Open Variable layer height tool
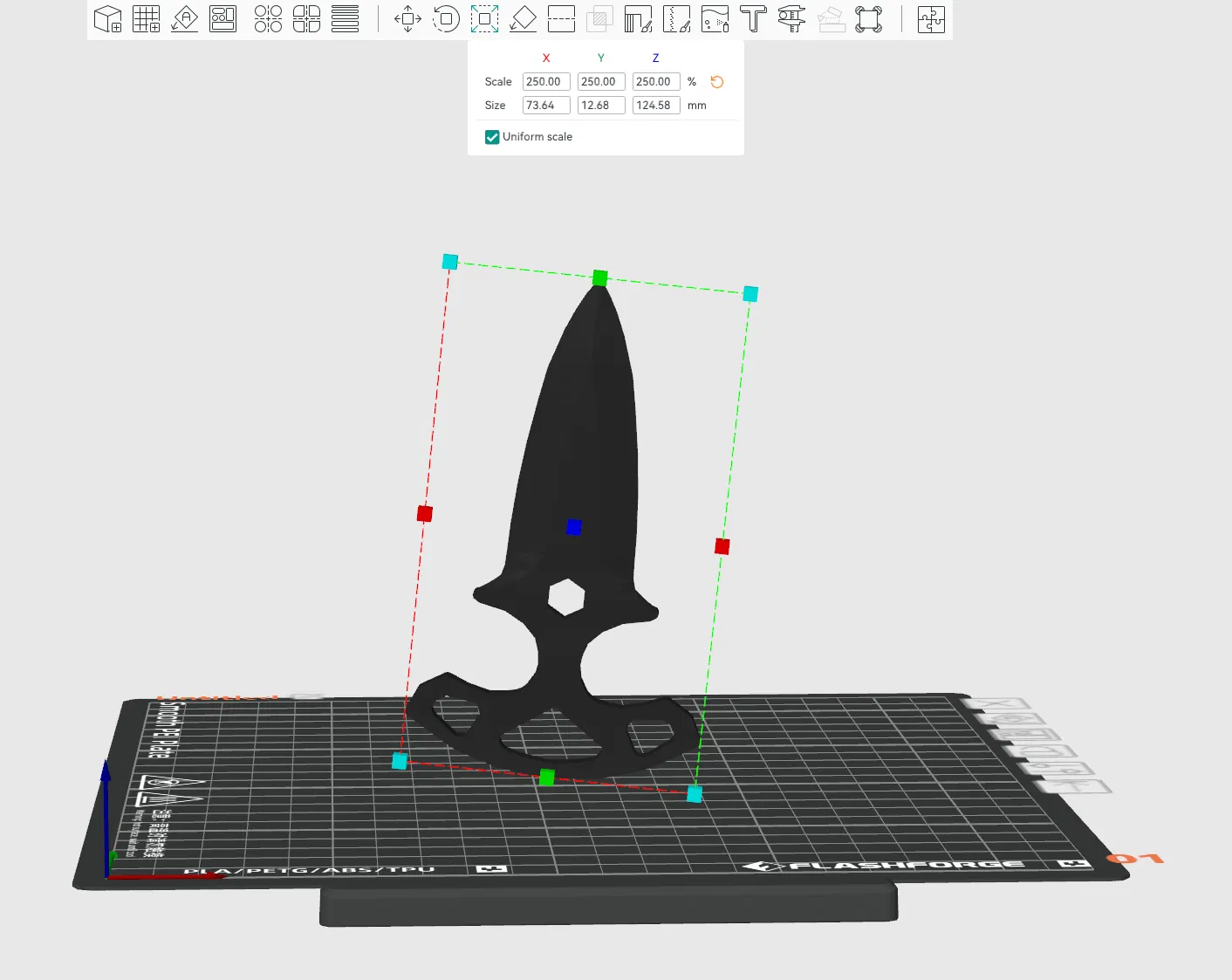Image resolution: width=1232 pixels, height=980 pixels. [x=345, y=18]
